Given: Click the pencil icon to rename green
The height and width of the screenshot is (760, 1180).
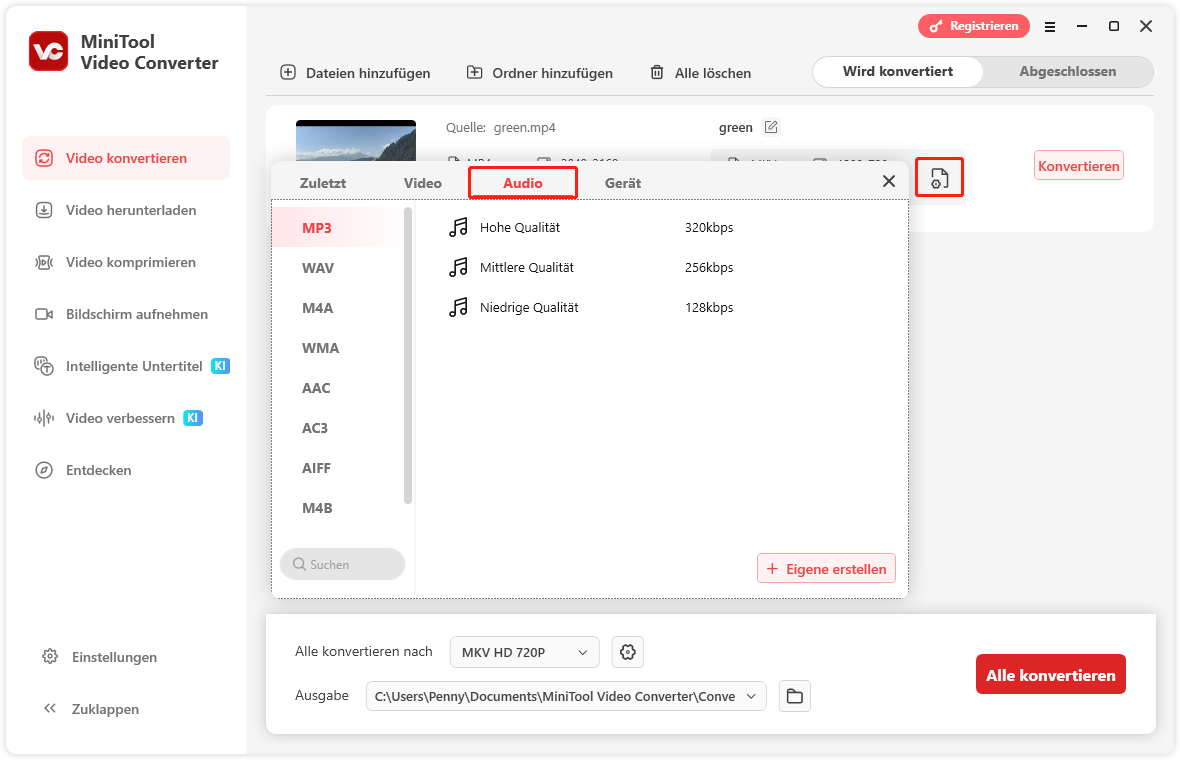Looking at the screenshot, I should tap(771, 127).
